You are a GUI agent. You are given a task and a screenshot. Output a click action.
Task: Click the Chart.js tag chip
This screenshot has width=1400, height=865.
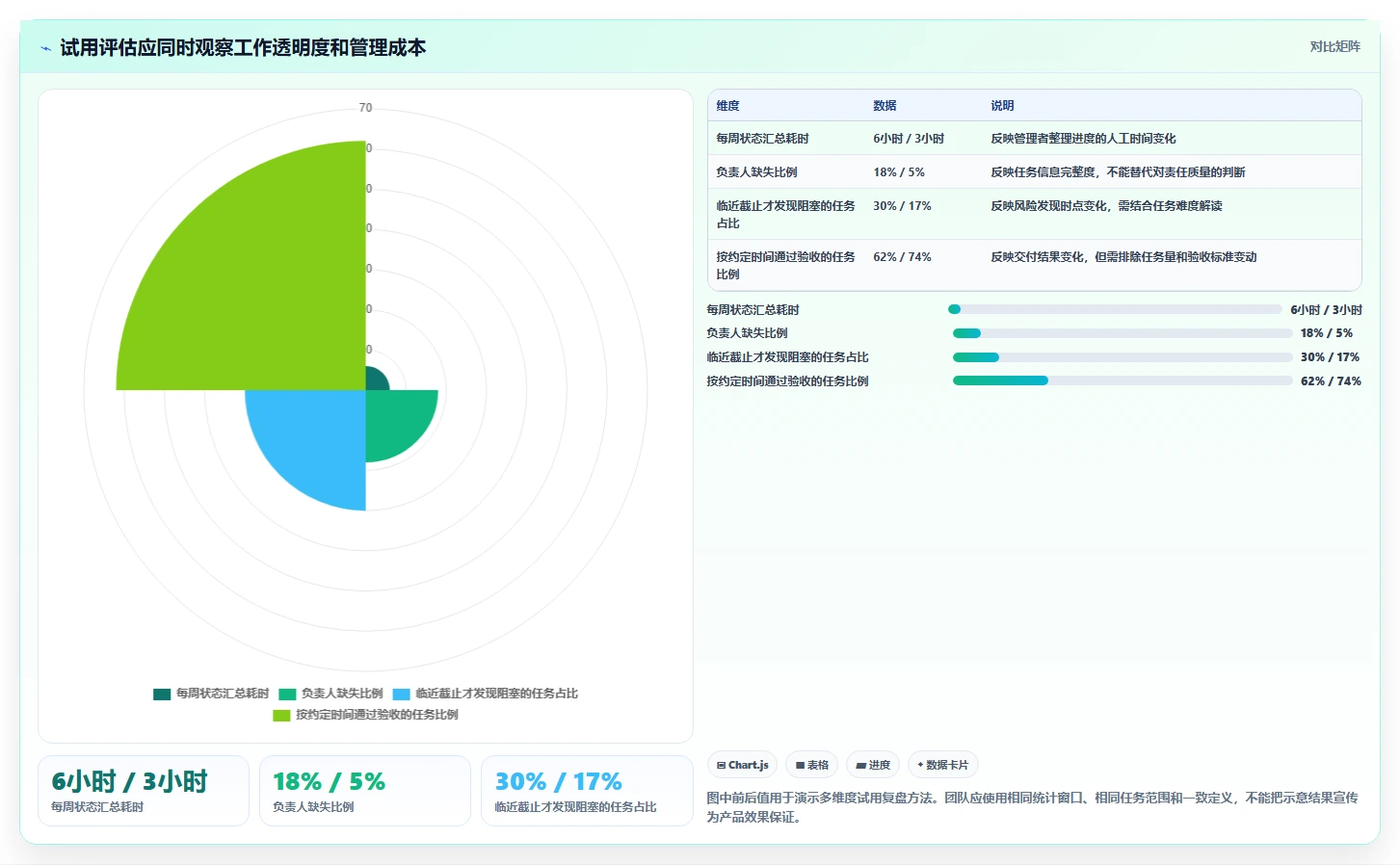[742, 765]
